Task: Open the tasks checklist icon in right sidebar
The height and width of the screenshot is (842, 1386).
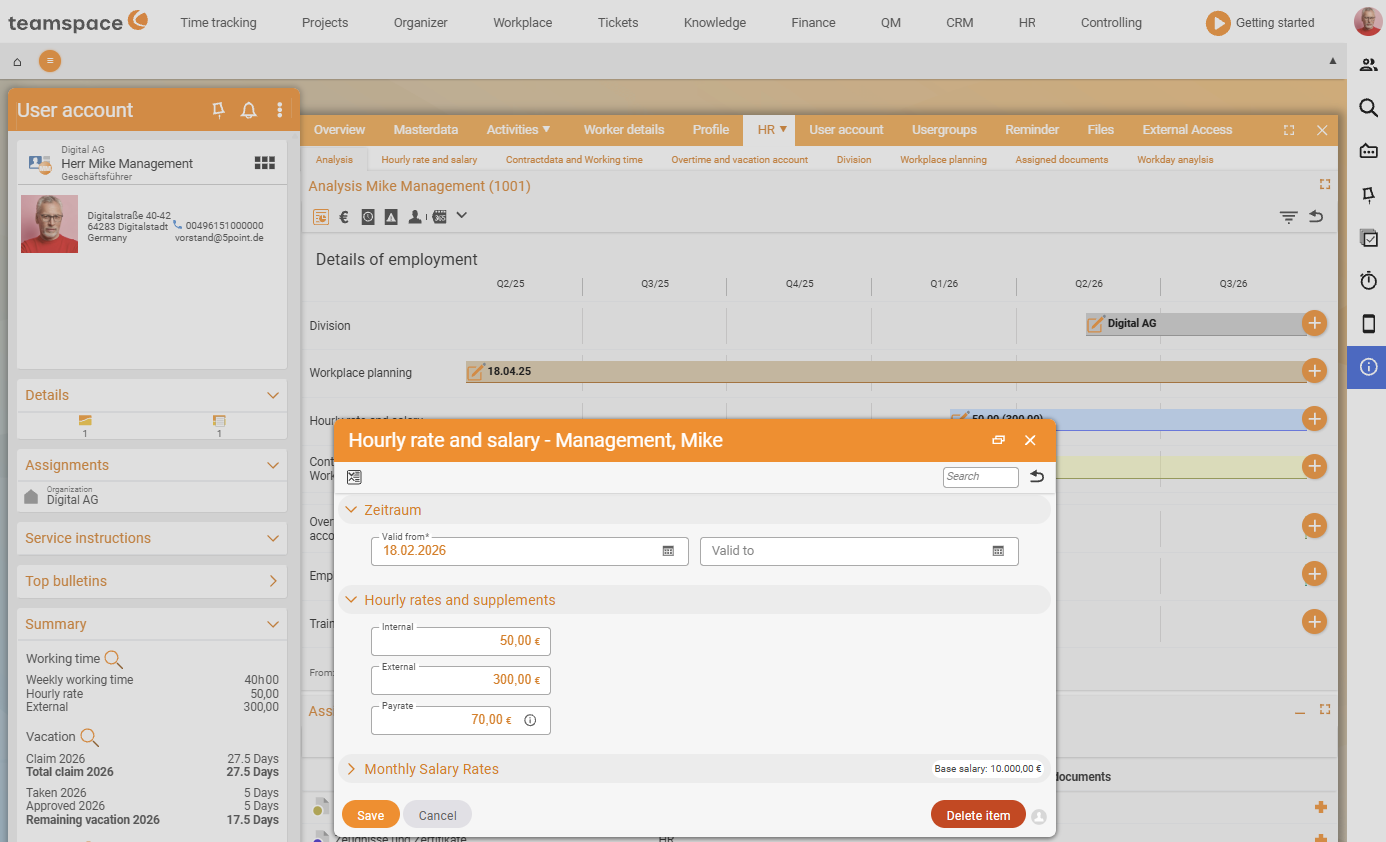Action: (x=1368, y=238)
